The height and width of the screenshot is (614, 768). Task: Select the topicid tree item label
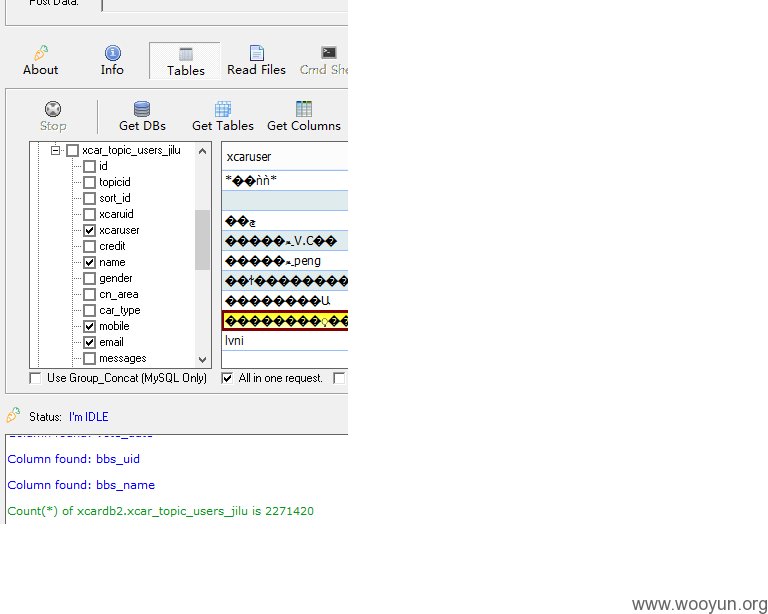pyautogui.click(x=115, y=182)
